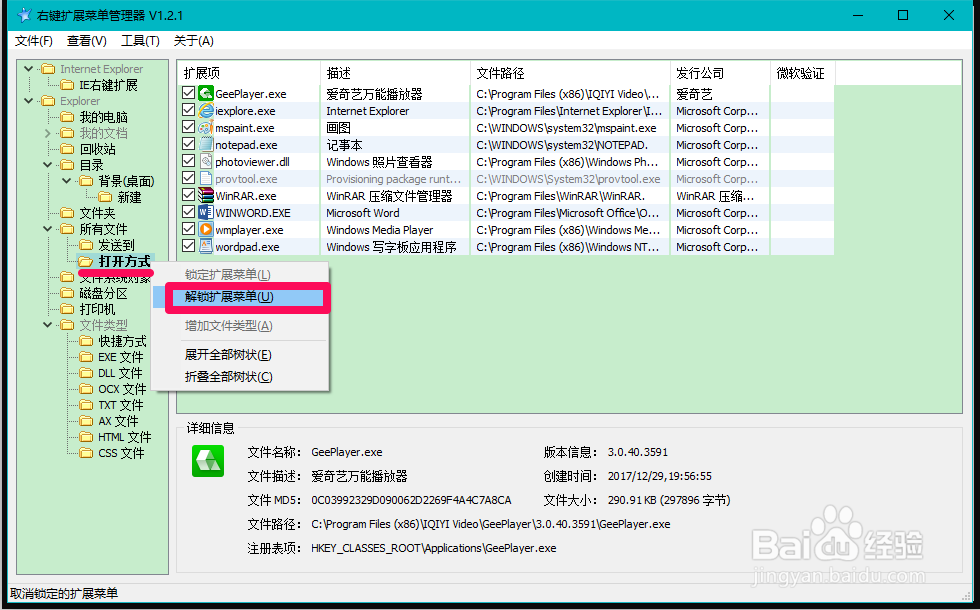
Task: Click the WINWORD.EXE Word icon
Action: (x=206, y=212)
